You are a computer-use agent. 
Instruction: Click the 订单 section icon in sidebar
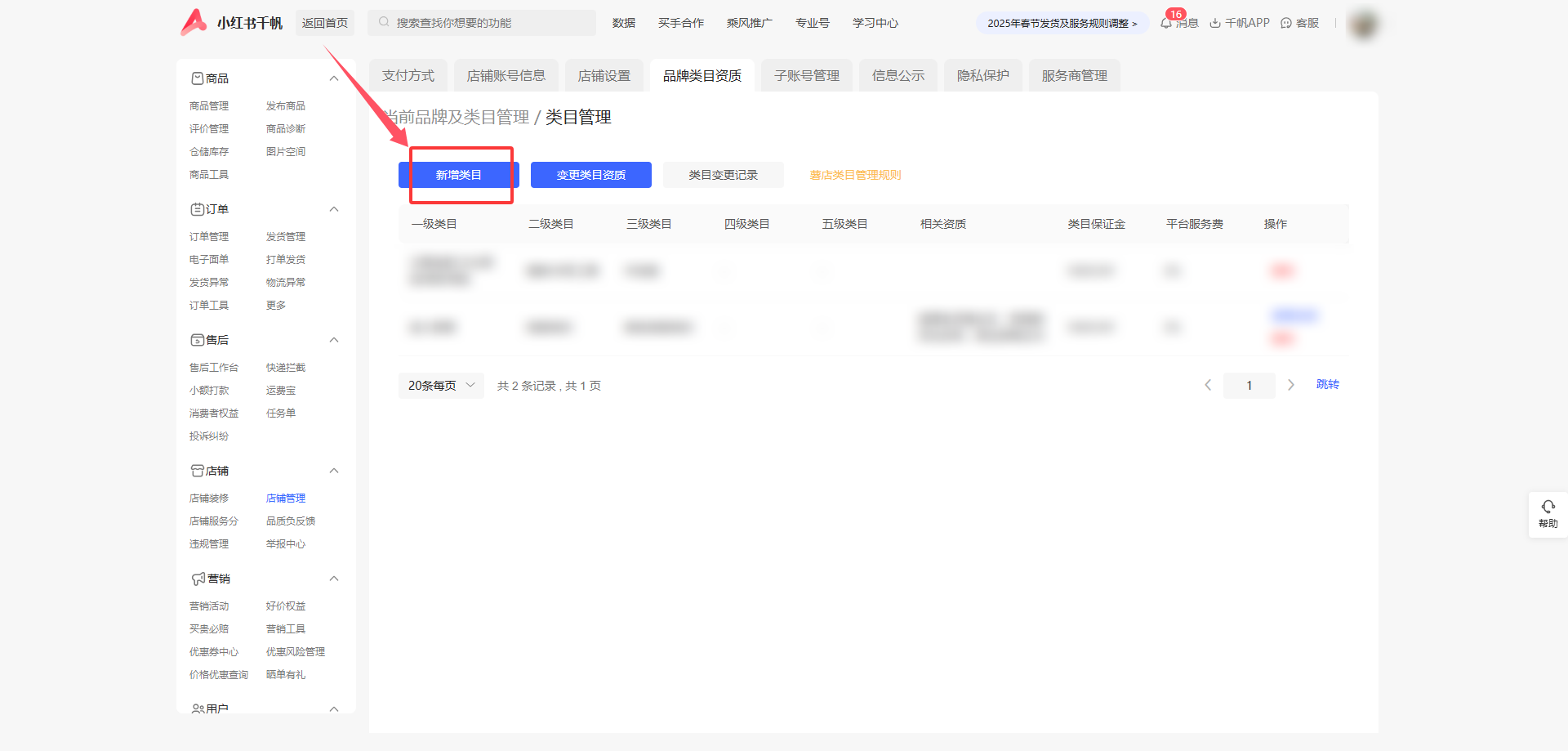[198, 209]
